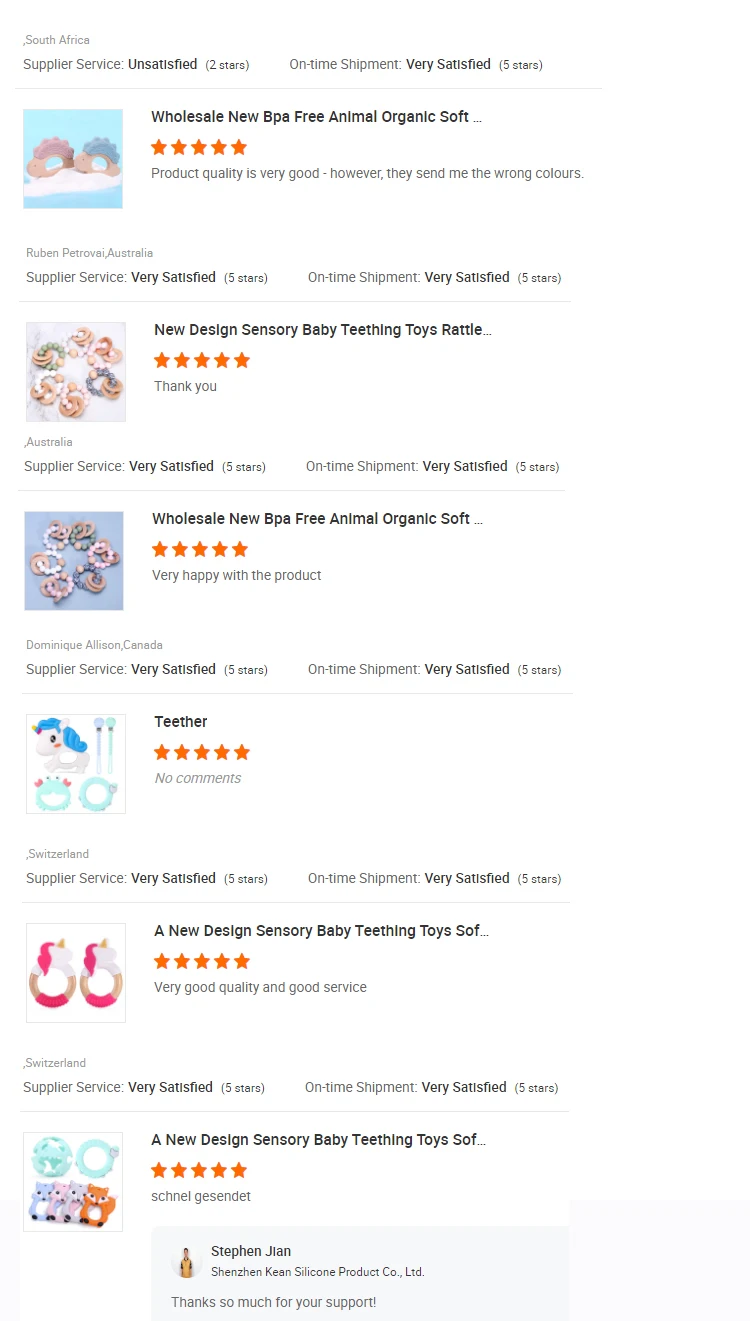The height and width of the screenshot is (1321, 750).
Task: Open the "Teether" product title link
Action: [181, 722]
